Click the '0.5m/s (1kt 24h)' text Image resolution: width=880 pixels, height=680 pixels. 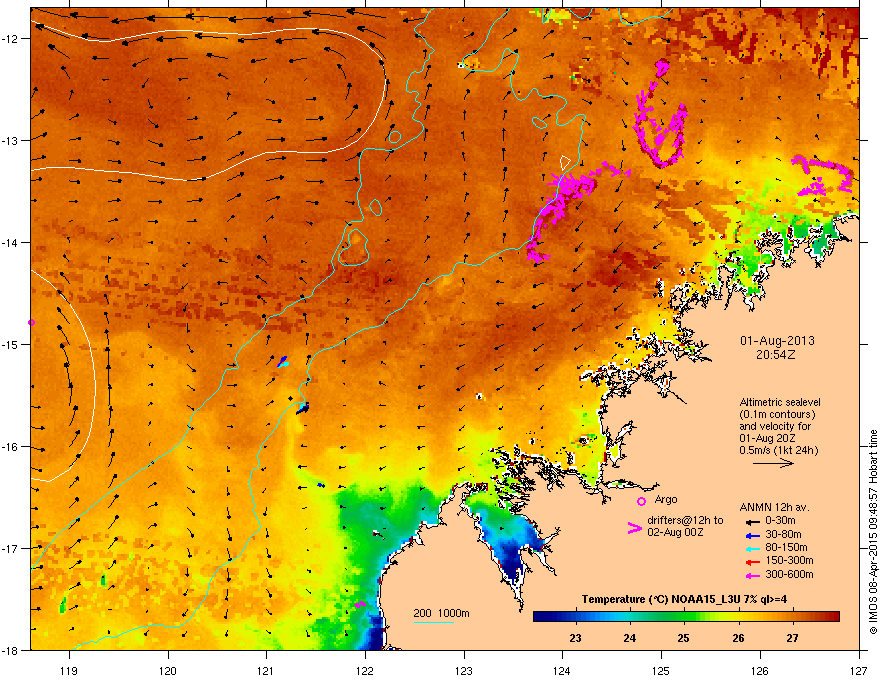778,450
